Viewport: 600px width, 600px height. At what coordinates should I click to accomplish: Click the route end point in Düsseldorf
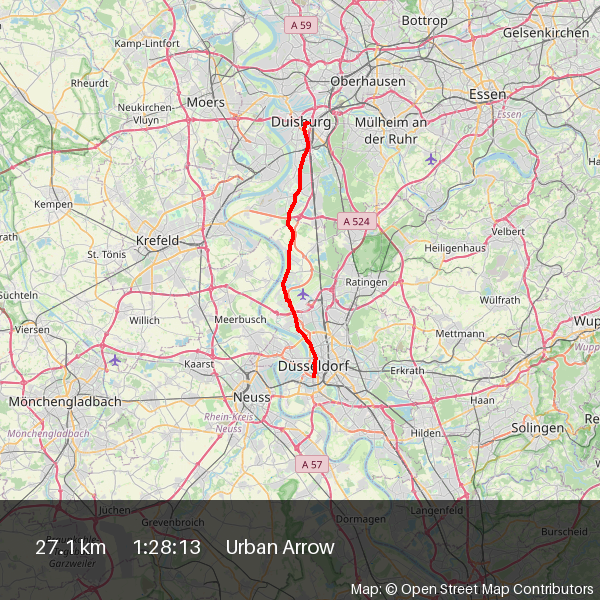314,376
